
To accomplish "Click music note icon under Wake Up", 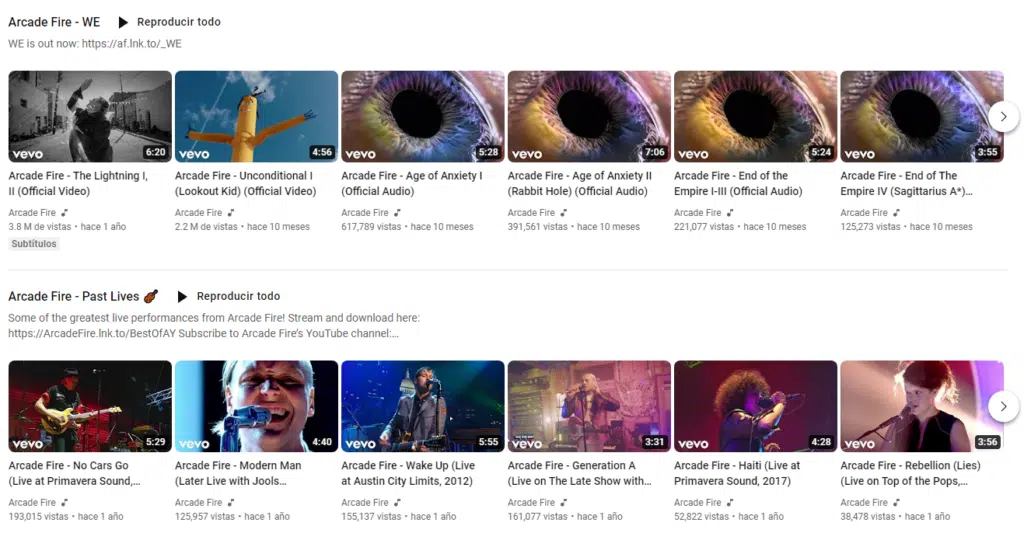I will point(398,503).
